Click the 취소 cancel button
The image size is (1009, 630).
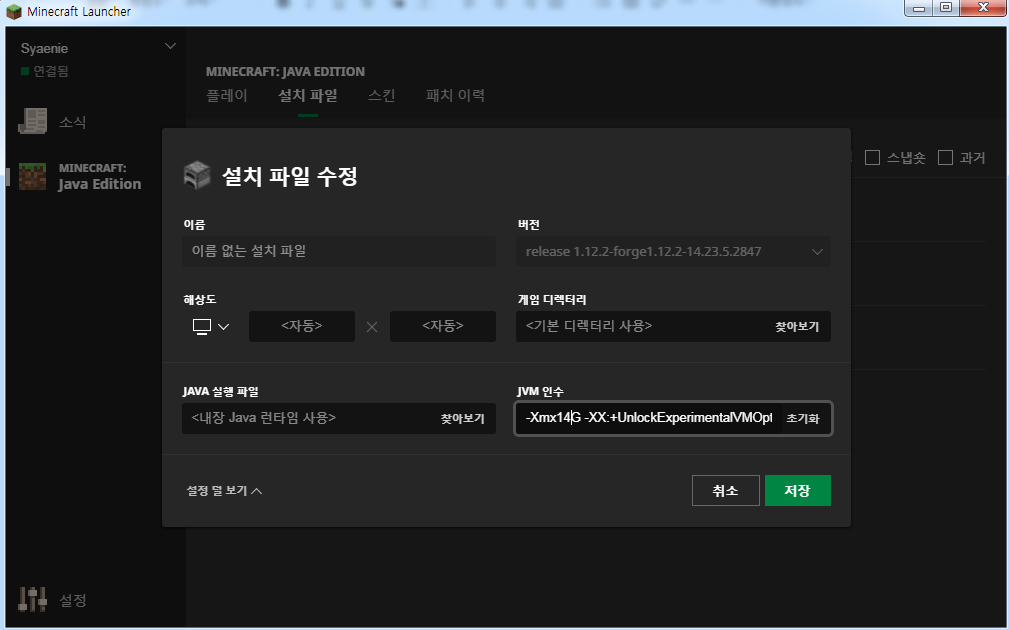[x=725, y=490]
